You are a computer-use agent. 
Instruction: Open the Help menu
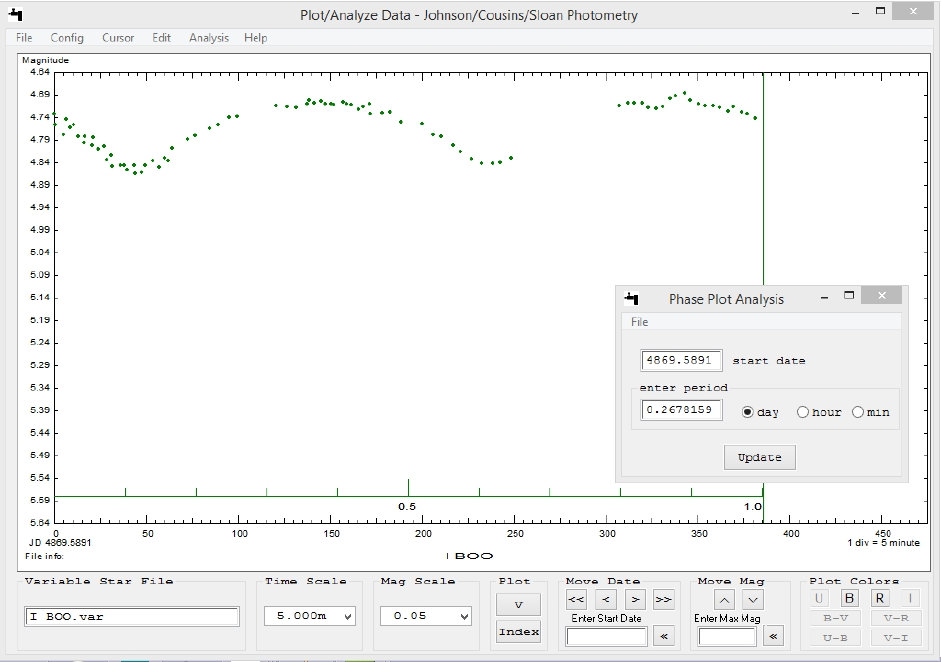[x=255, y=38]
